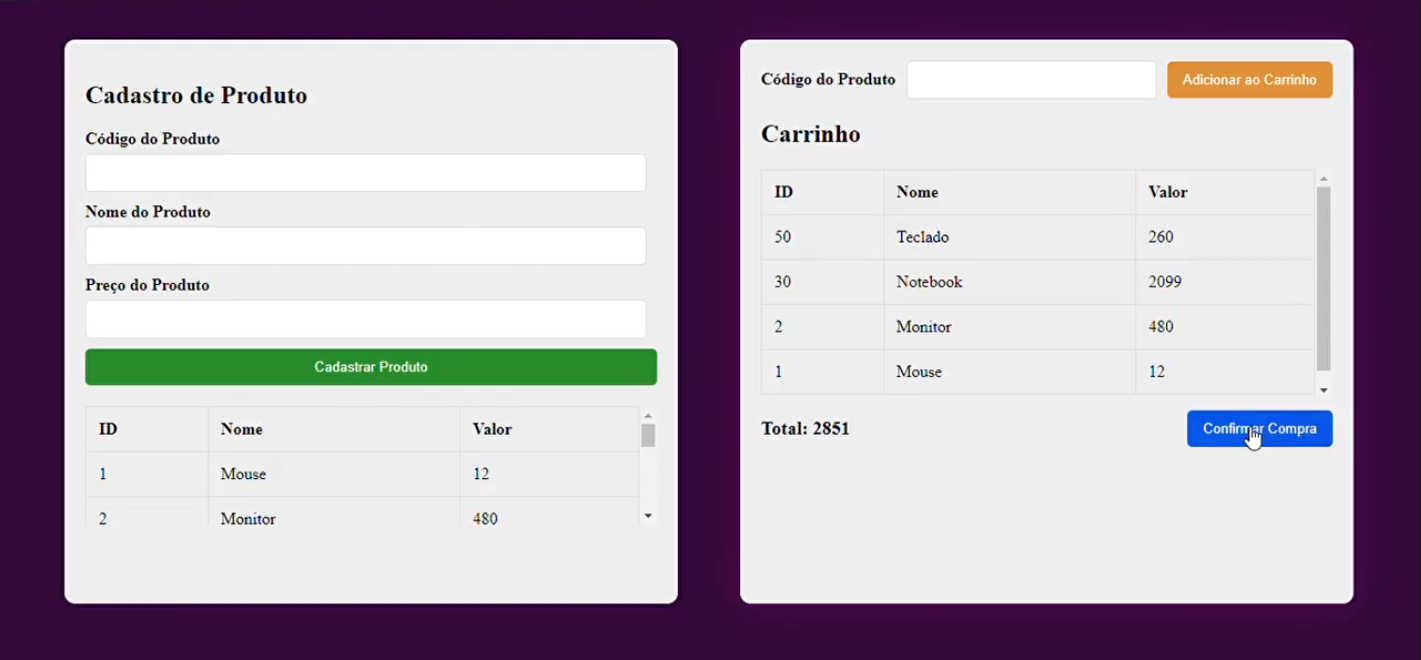Click the Carrinho heading
The height and width of the screenshot is (660, 1421).
click(811, 134)
